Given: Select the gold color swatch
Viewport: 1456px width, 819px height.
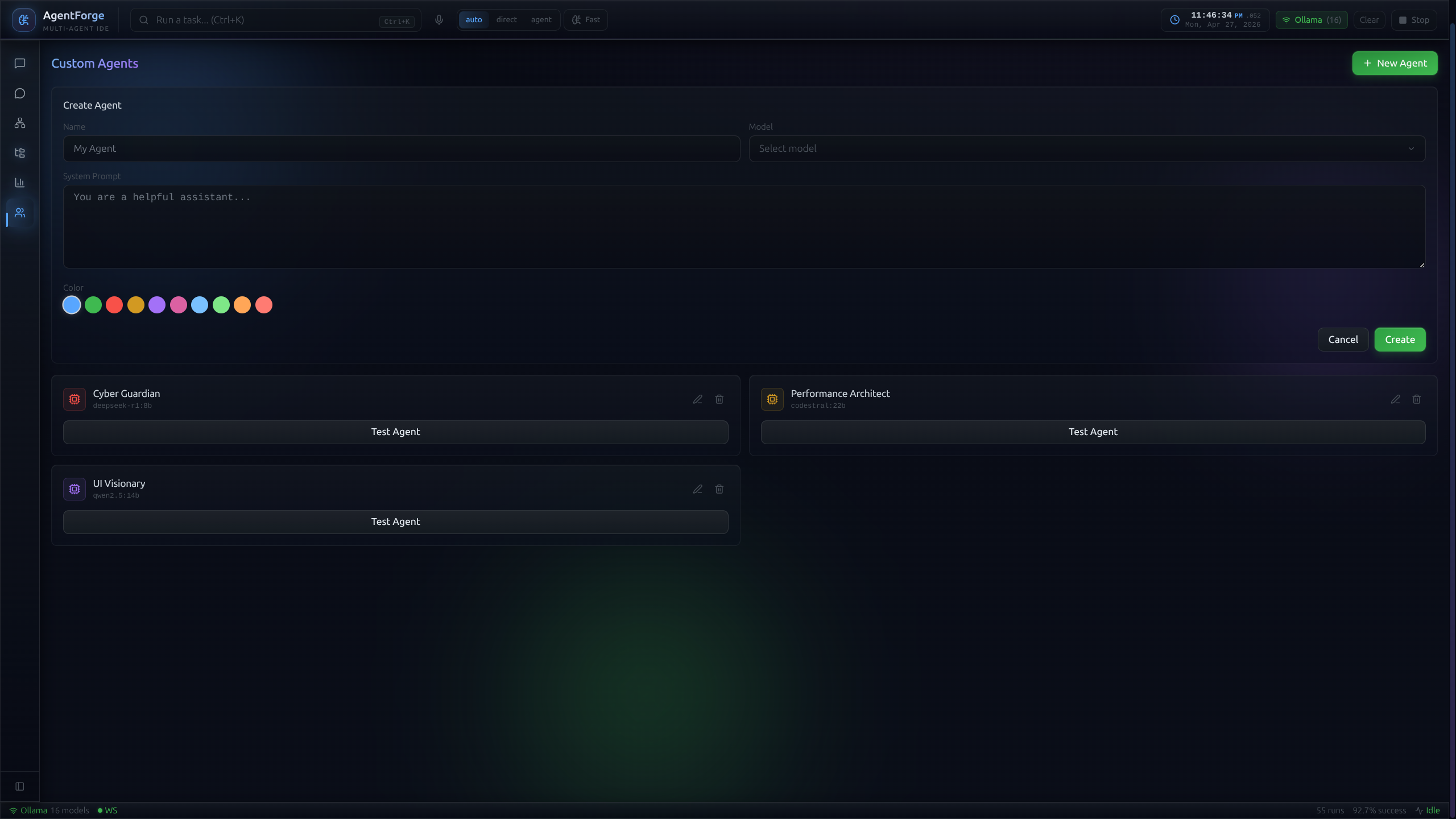Looking at the screenshot, I should point(136,305).
